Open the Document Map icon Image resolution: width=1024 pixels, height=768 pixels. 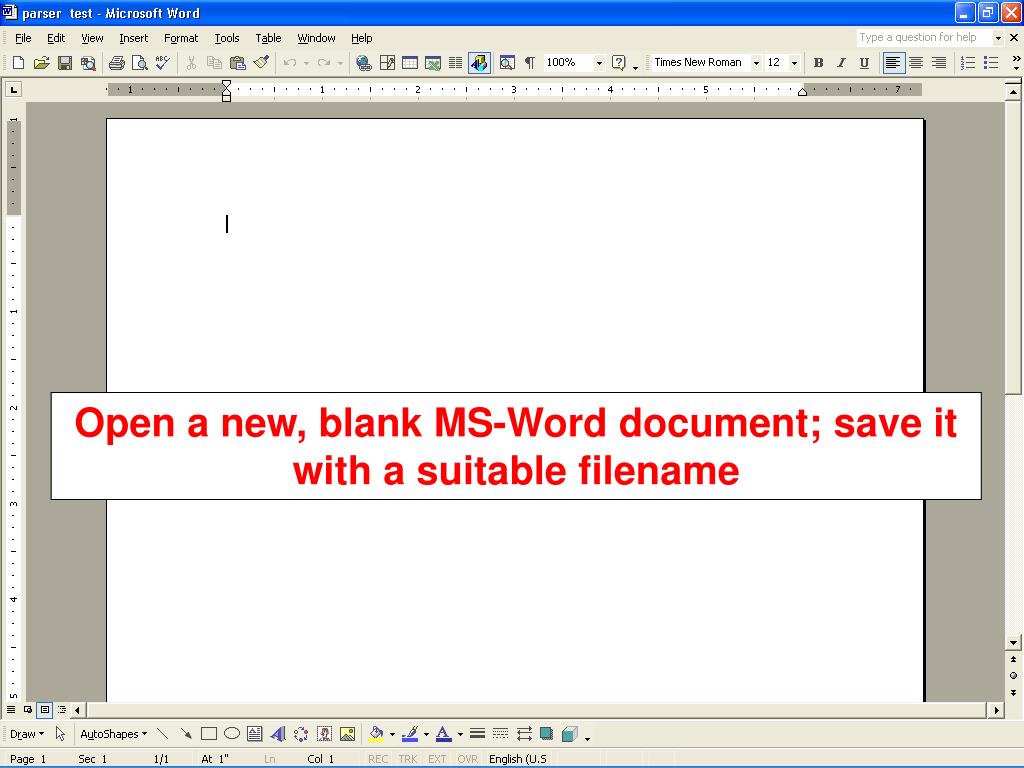(507, 63)
